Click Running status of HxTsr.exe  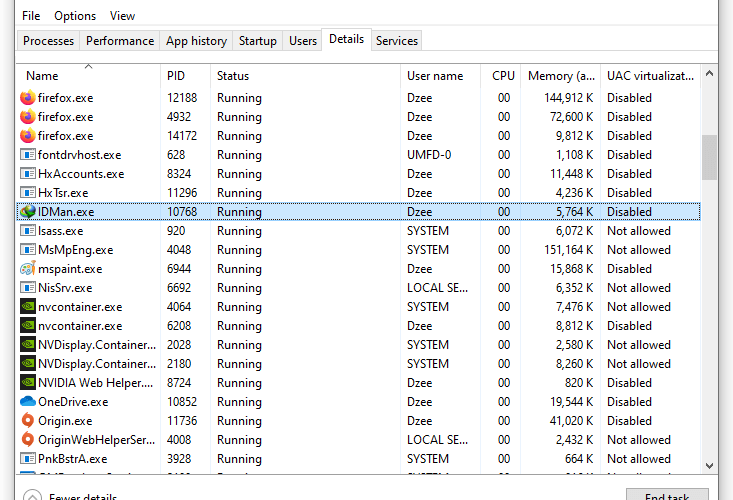click(x=239, y=193)
